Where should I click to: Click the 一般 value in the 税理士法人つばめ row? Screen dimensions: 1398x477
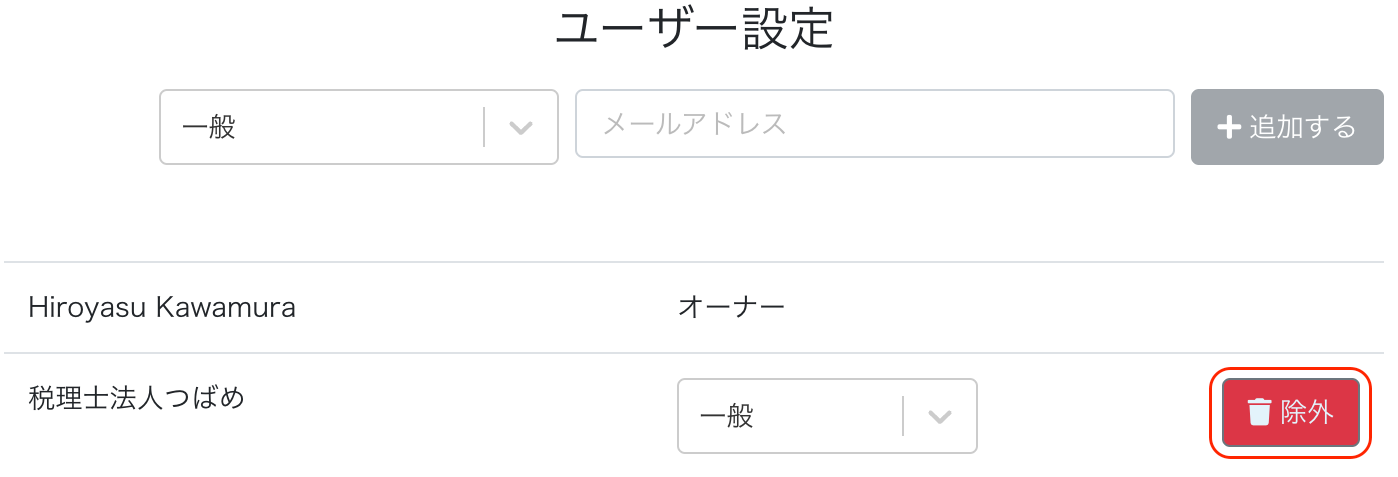click(727, 416)
